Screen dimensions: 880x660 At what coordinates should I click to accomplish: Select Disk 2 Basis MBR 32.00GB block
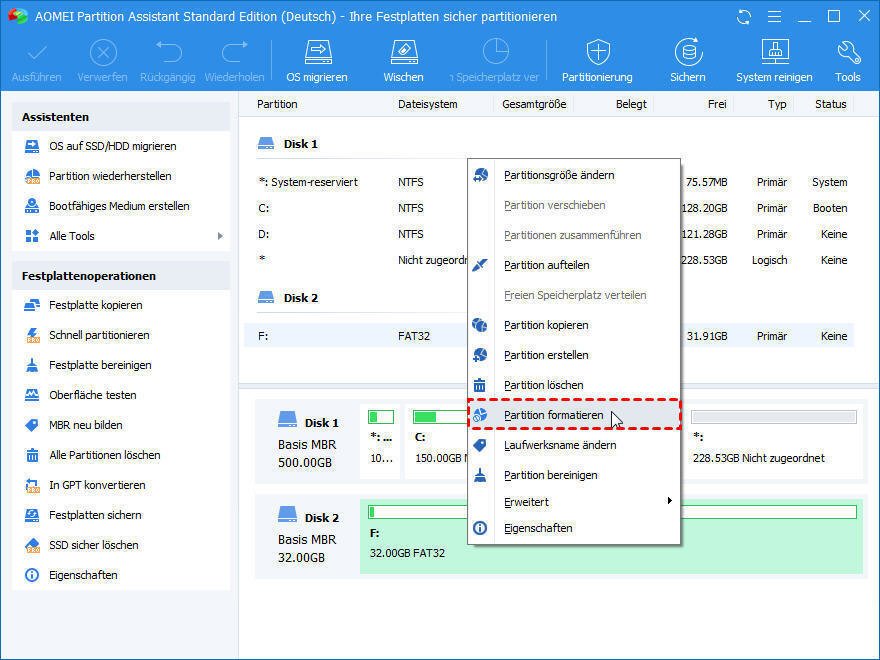coord(308,538)
